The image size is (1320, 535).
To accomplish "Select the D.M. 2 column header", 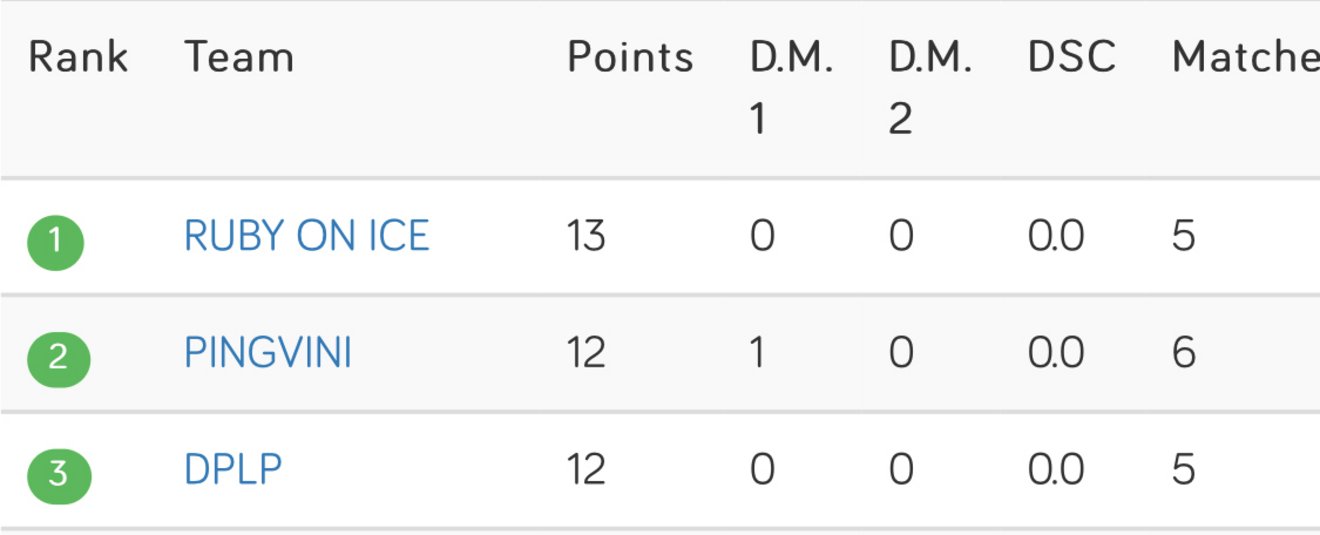I will click(930, 88).
